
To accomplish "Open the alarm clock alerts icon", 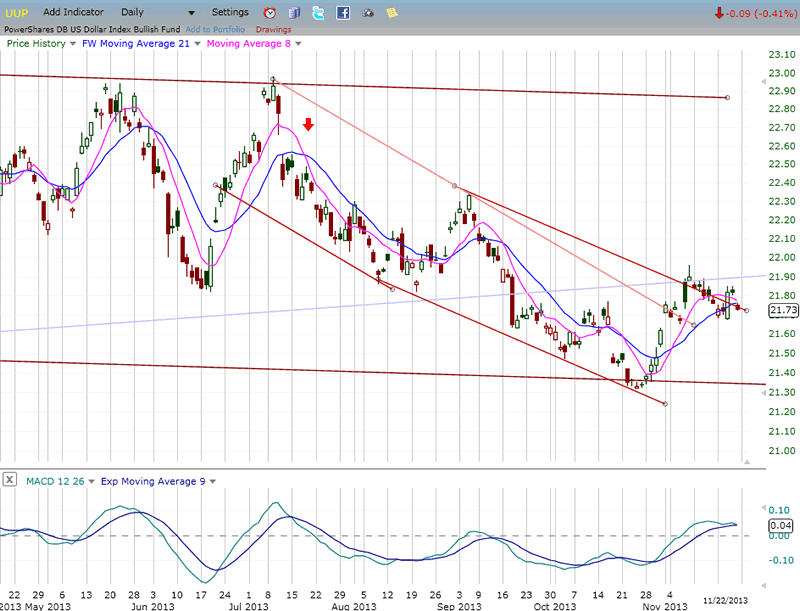I will [270, 13].
